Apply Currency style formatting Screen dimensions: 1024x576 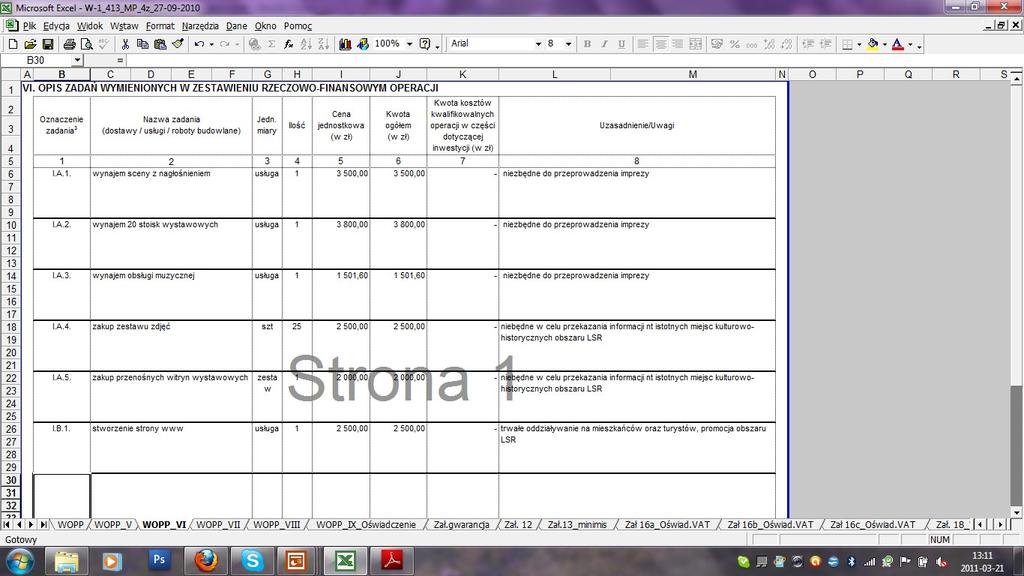[717, 44]
